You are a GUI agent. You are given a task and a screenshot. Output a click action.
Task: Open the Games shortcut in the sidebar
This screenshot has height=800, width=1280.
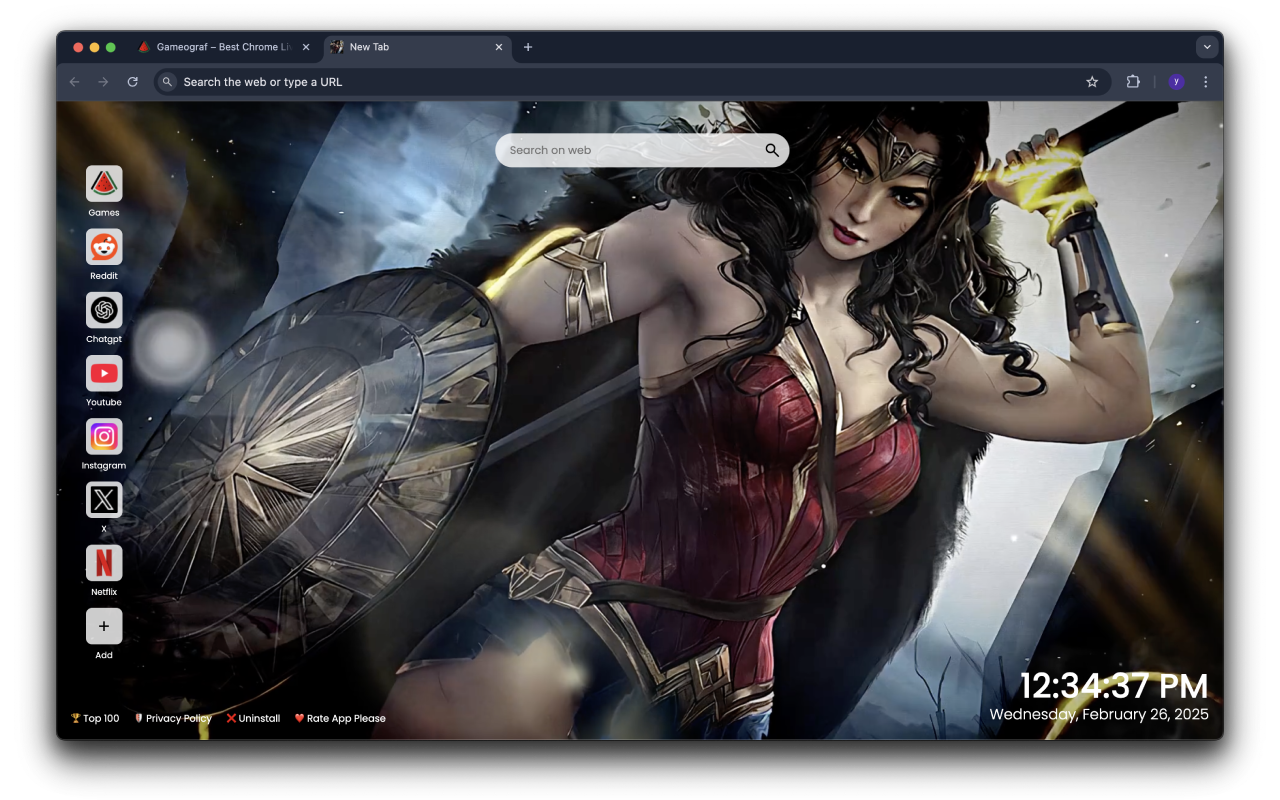104,183
